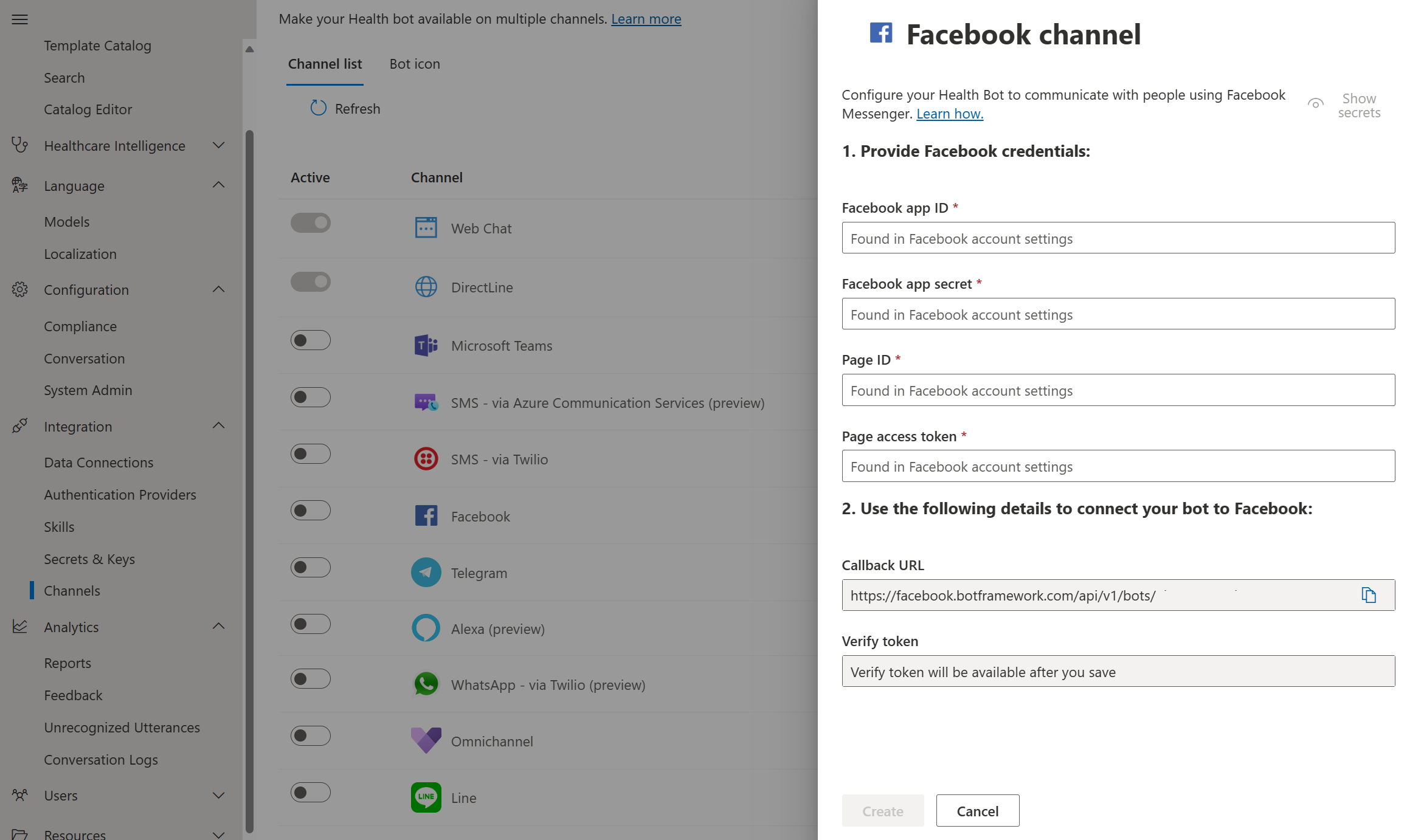Enable the Line channel toggle
The image size is (1407, 840).
coord(311,793)
